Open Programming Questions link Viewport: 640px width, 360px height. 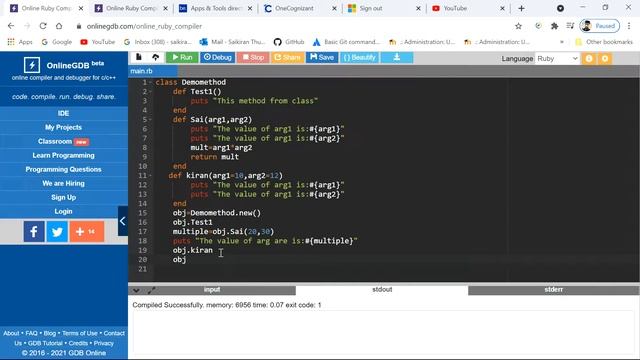pos(64,169)
